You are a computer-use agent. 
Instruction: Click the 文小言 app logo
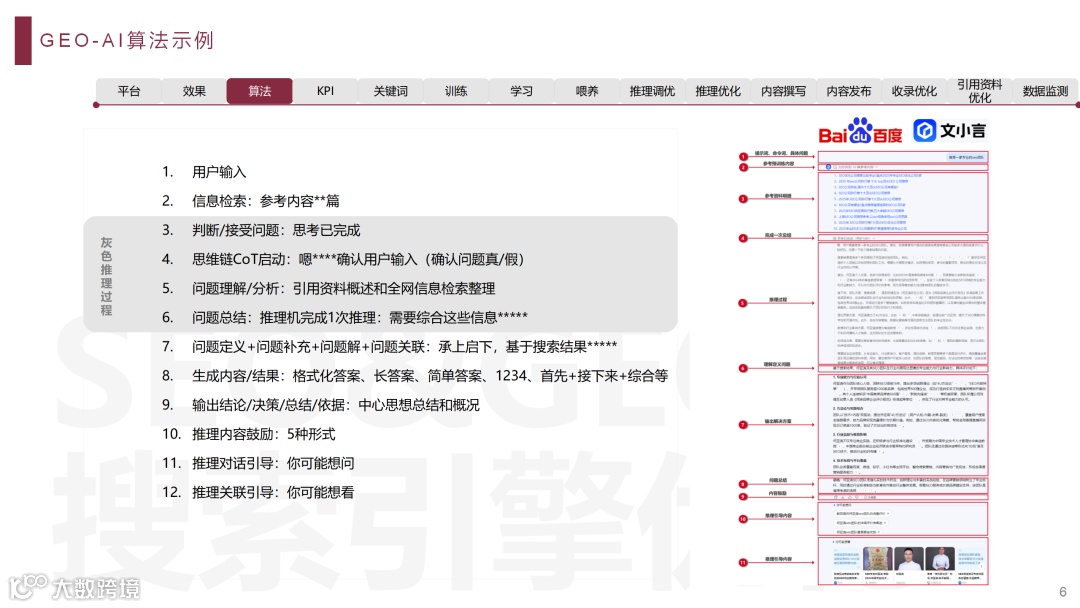tap(950, 130)
